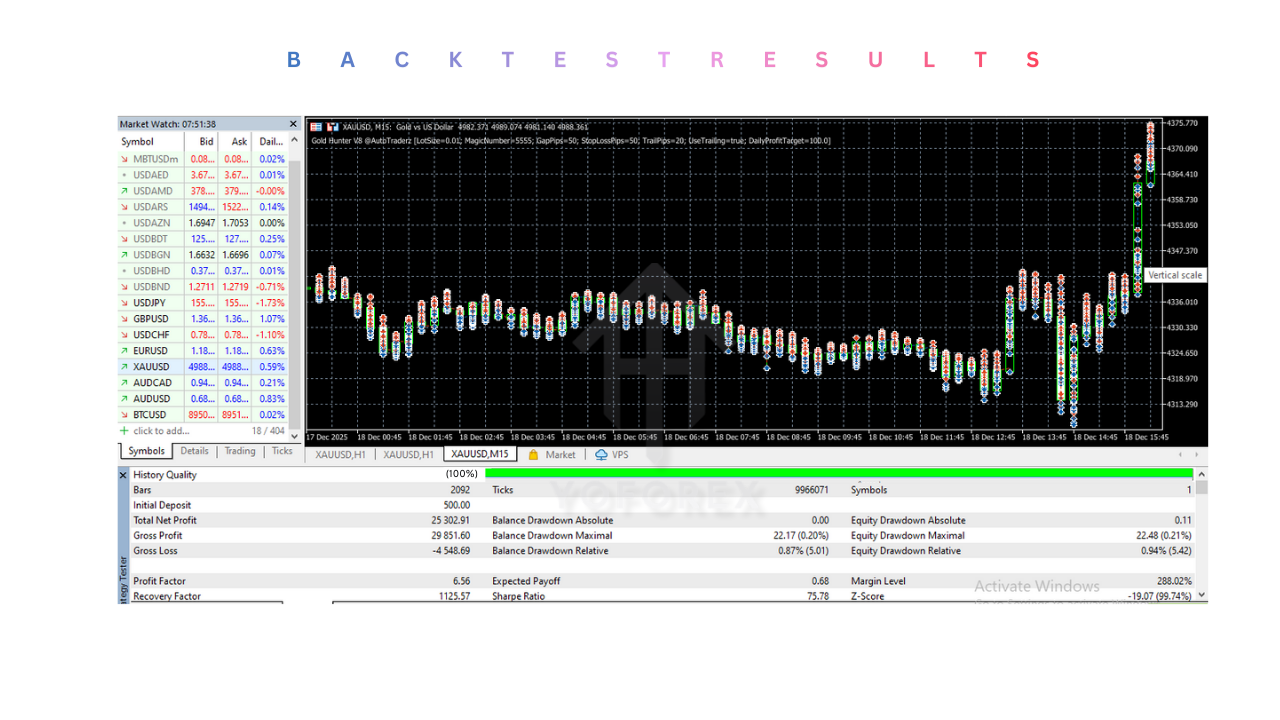Click the 1.6947 bid value for USDAZN
Screen dimensions: 1280x720
(x=202, y=223)
